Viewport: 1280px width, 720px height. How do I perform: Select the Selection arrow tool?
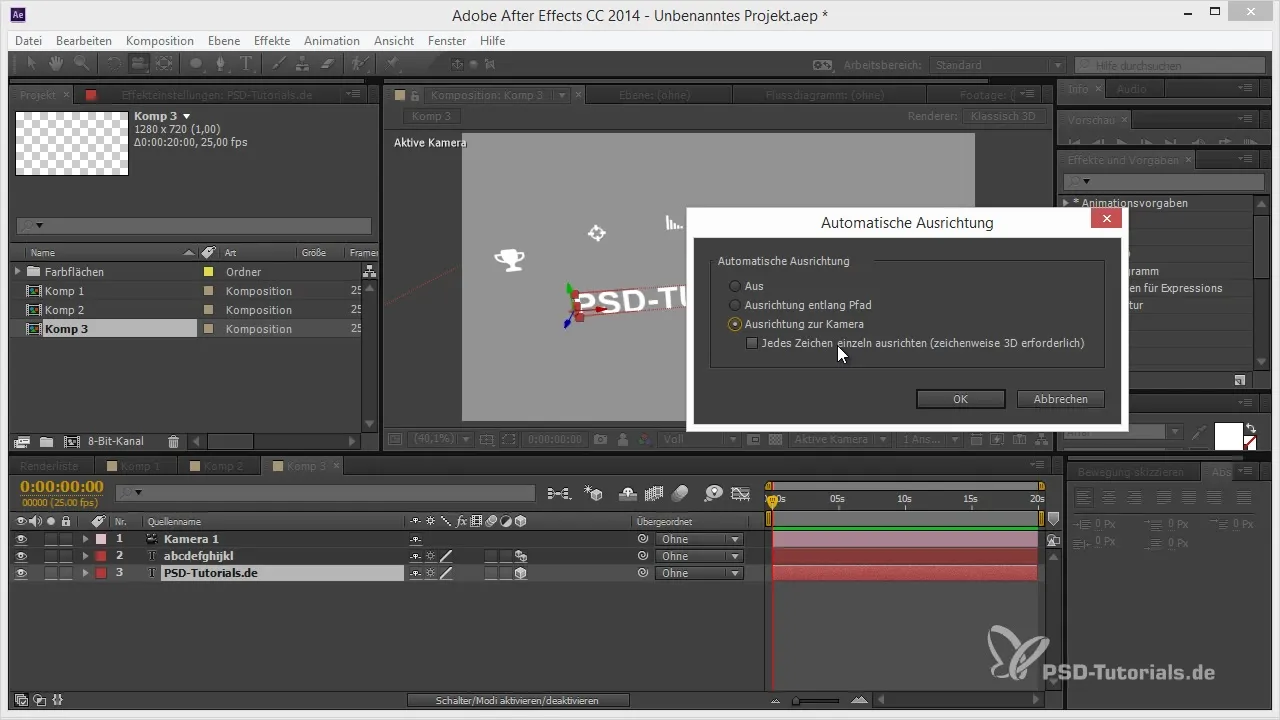click(33, 64)
